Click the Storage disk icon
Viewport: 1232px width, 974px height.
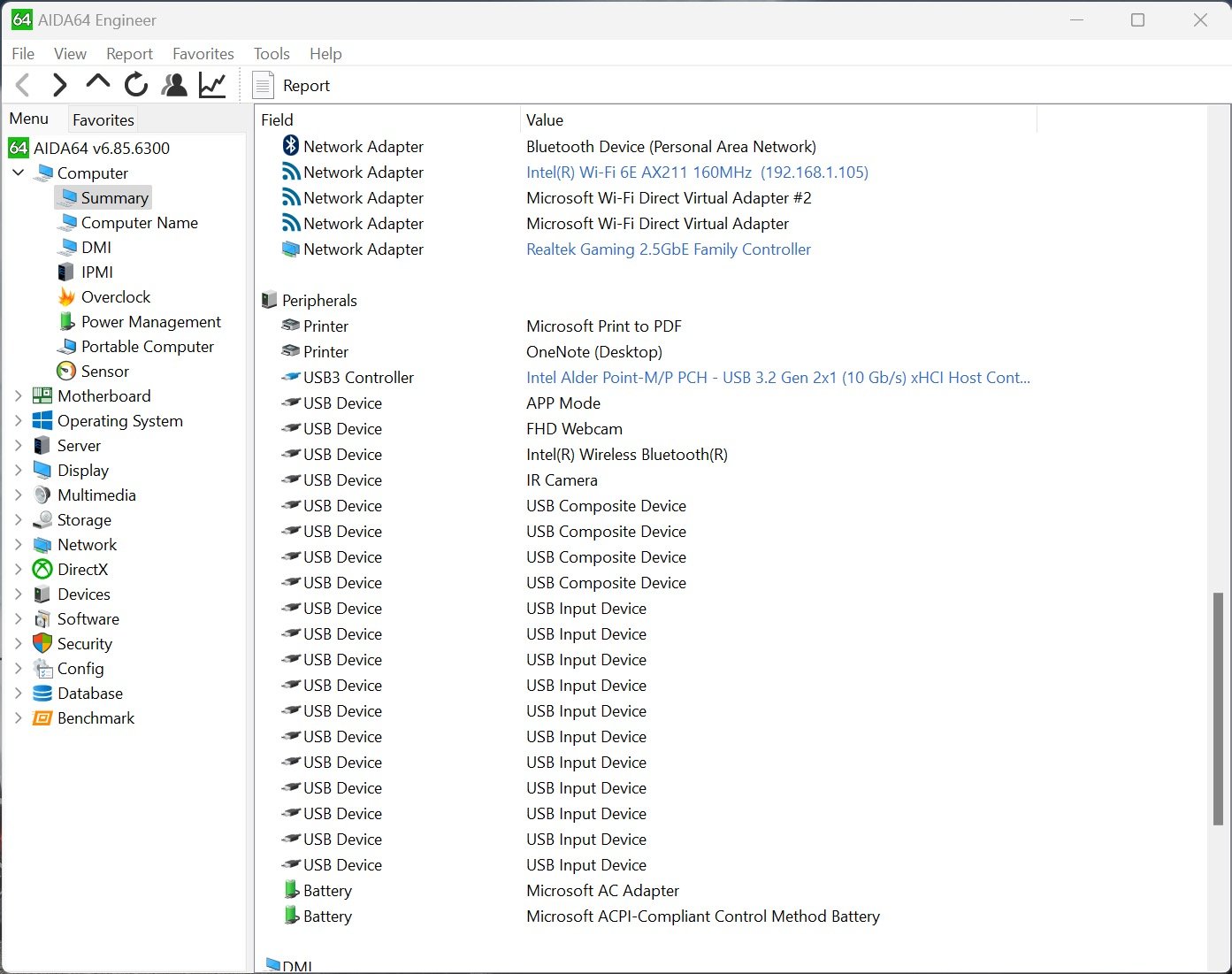click(x=42, y=520)
